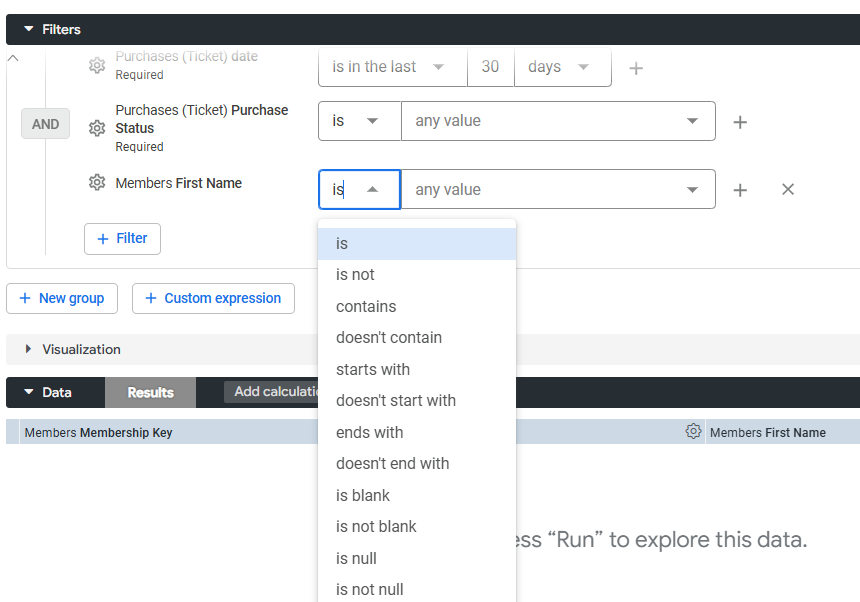Click the AND operator badge

click(46, 124)
